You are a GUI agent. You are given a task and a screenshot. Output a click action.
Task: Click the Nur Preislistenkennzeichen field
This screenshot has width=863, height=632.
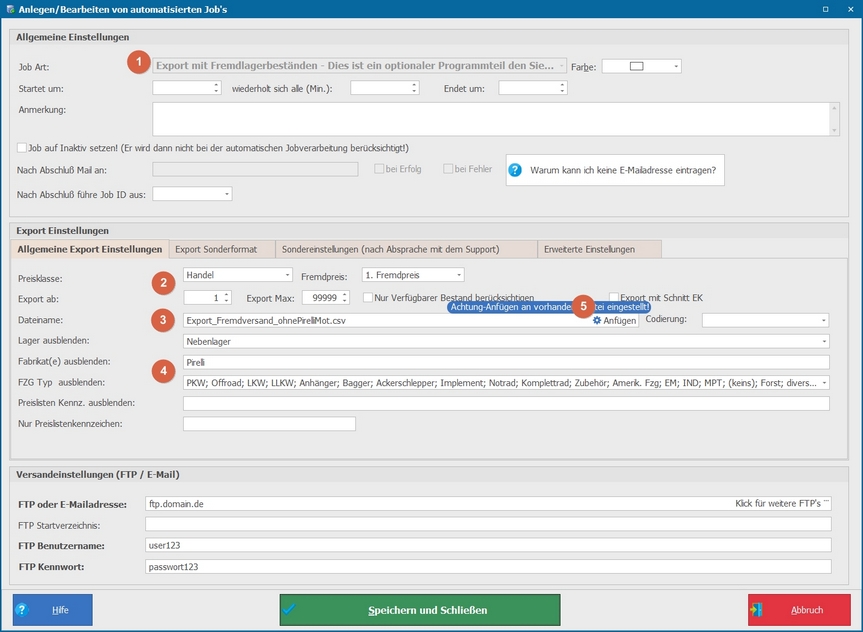click(269, 424)
